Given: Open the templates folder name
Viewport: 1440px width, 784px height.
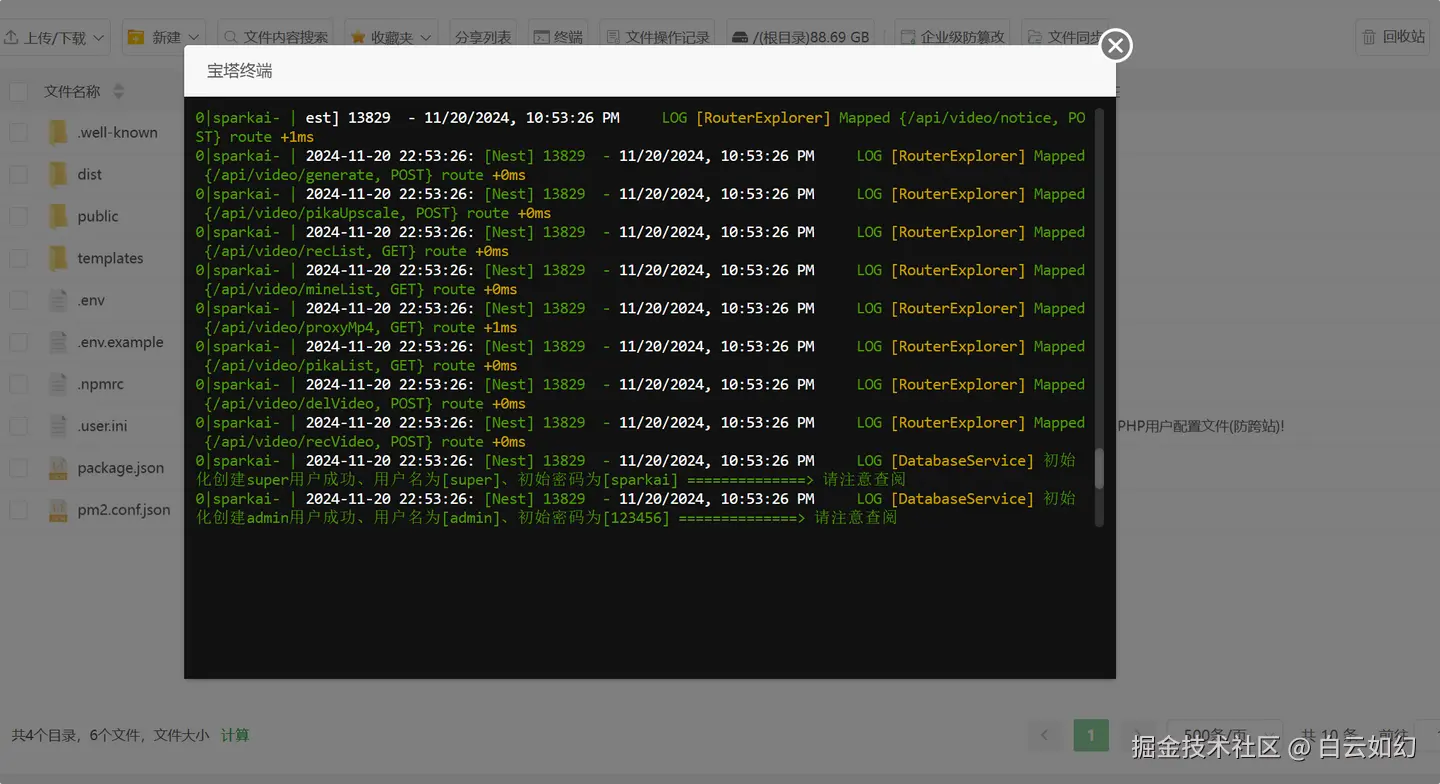Looking at the screenshot, I should click(x=110, y=258).
